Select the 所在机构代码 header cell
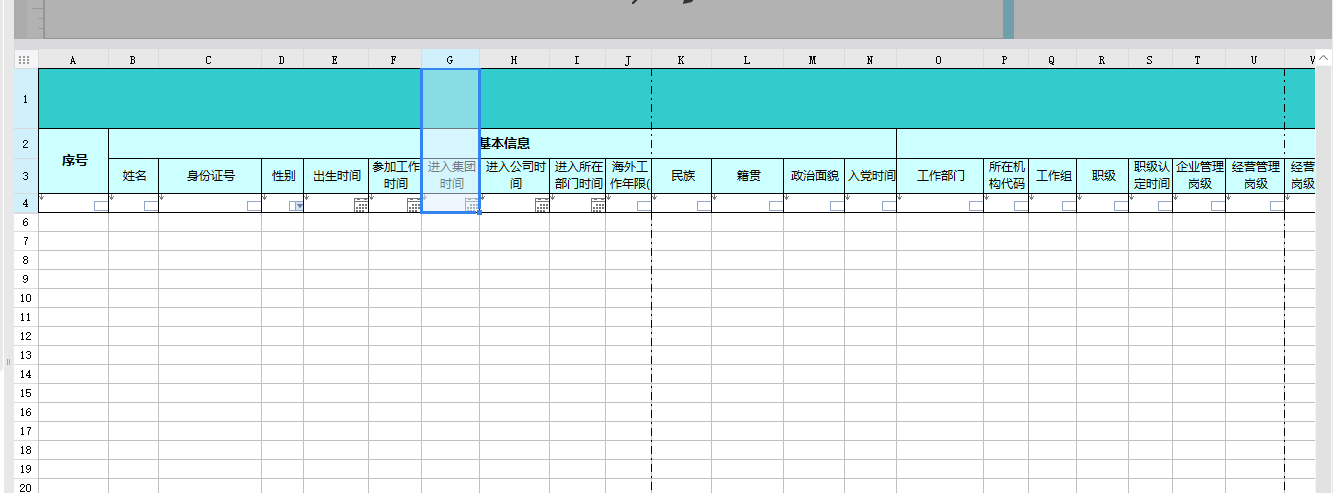1333x493 pixels. pyautogui.click(x=1006, y=175)
